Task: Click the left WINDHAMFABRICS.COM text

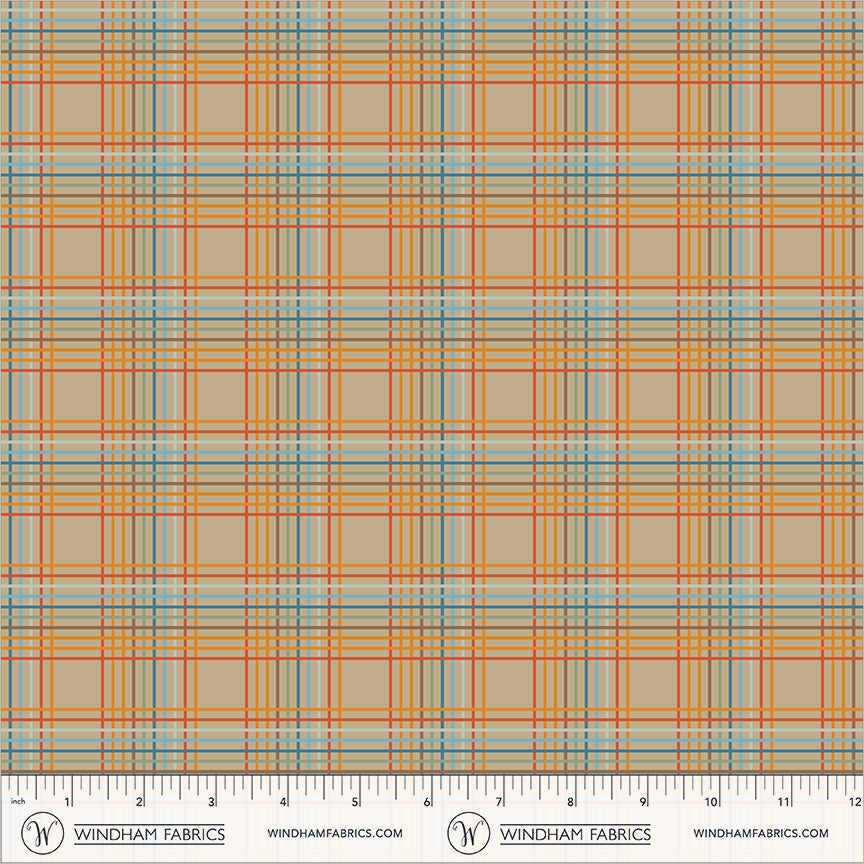Action: 335,833
